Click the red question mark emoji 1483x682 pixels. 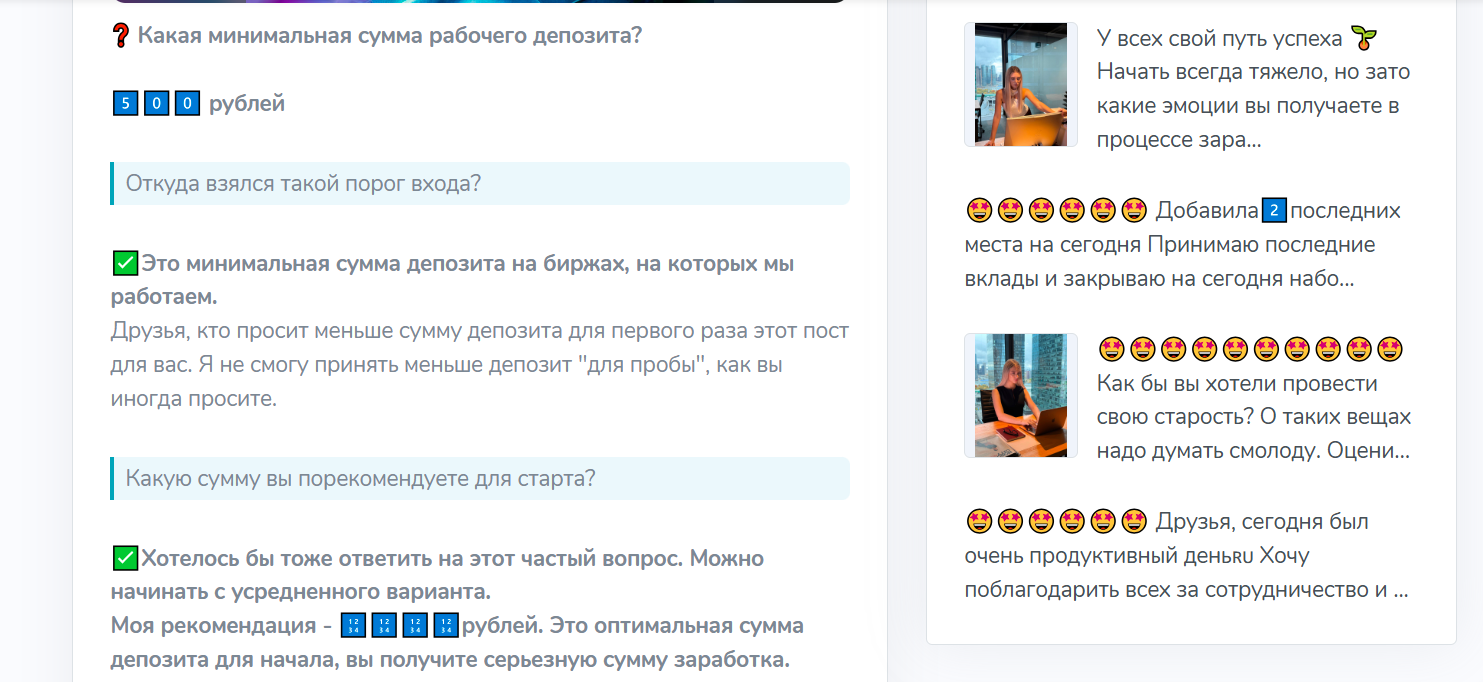coord(121,36)
